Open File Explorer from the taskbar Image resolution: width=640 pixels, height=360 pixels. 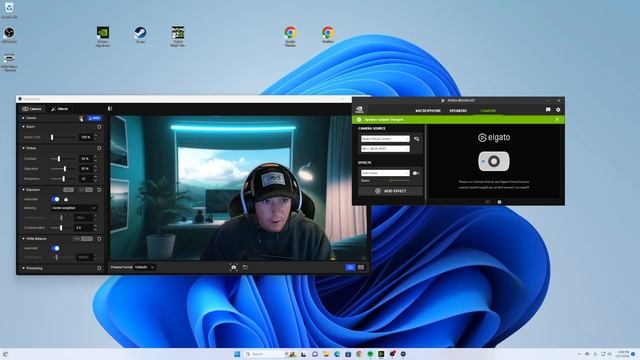[326, 354]
